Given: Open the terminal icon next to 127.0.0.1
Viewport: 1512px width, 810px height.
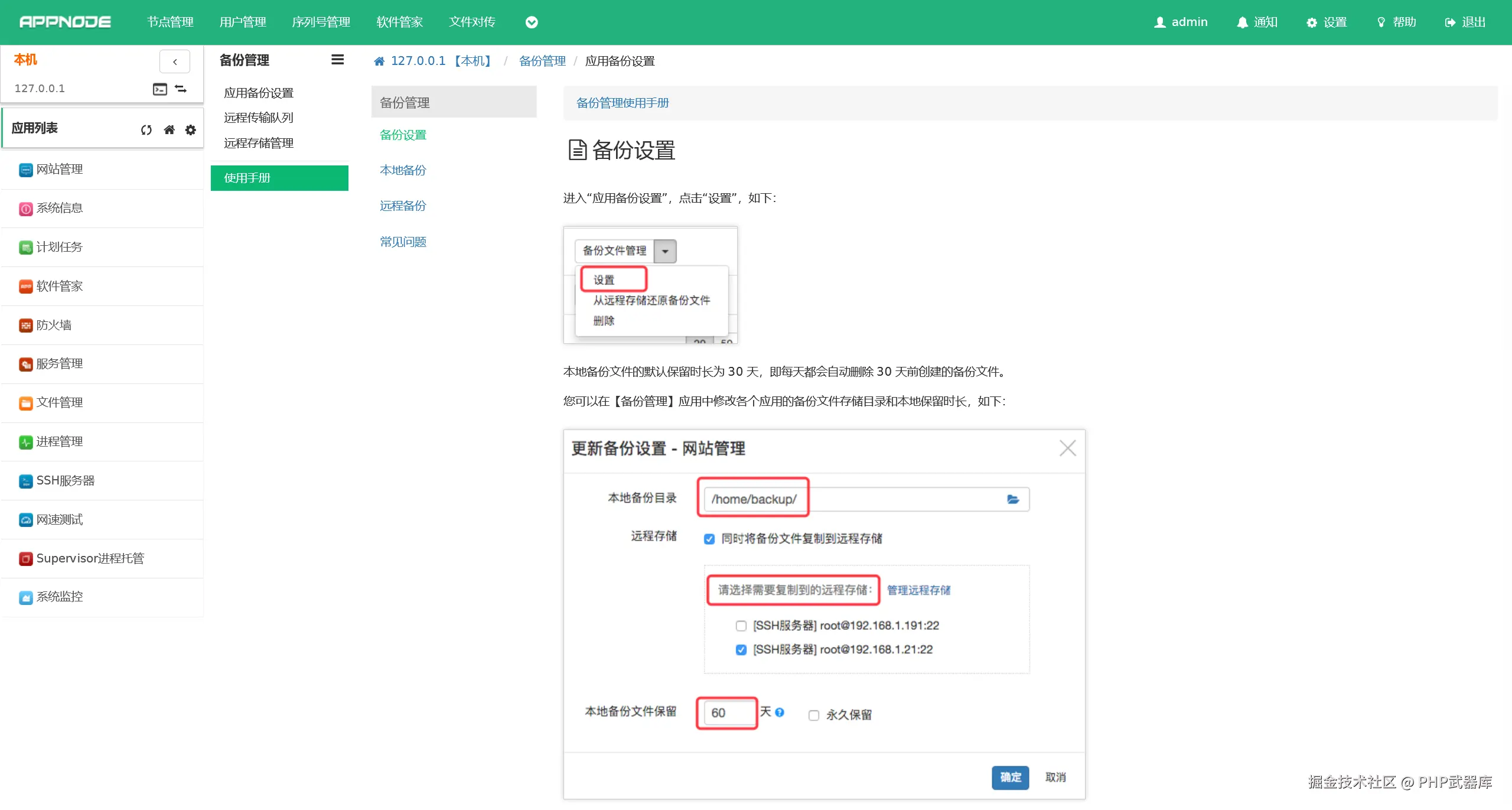Looking at the screenshot, I should [160, 89].
